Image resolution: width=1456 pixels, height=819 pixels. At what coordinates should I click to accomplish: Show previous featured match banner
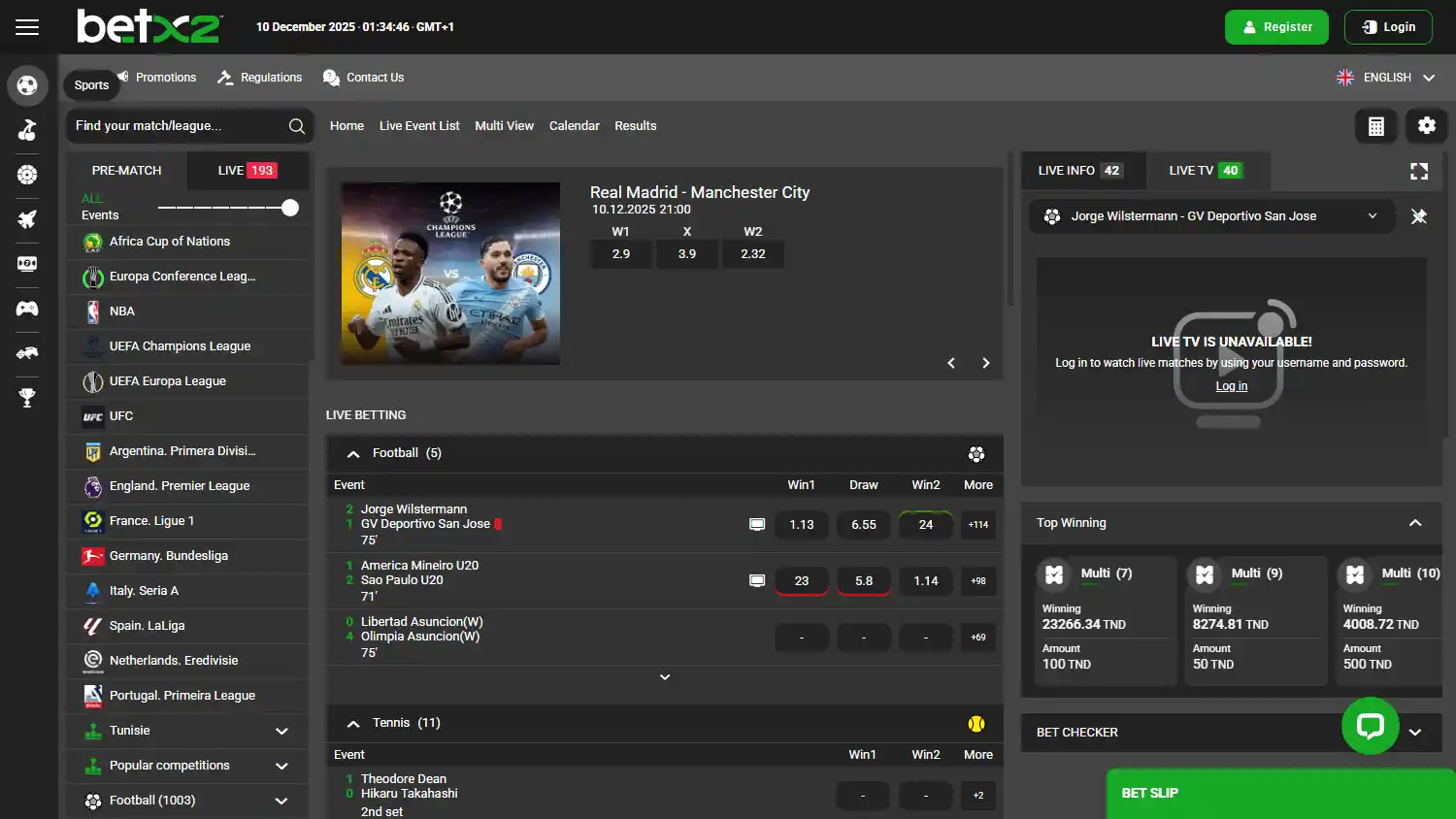tap(951, 363)
